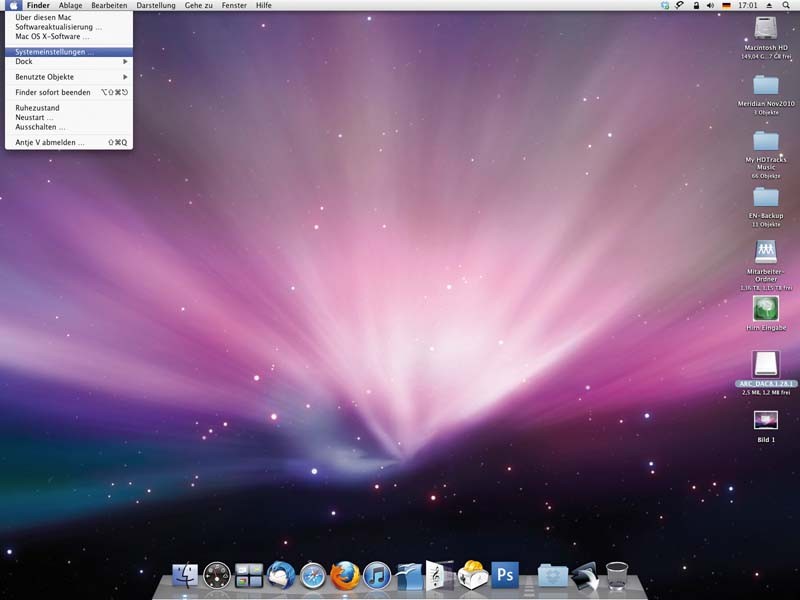Open the Fenster menu

click(234, 5)
